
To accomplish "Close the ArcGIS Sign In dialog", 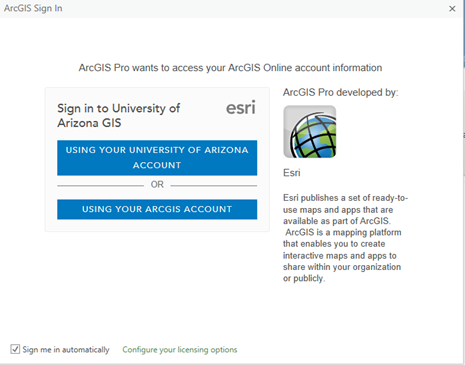I will tap(452, 9).
